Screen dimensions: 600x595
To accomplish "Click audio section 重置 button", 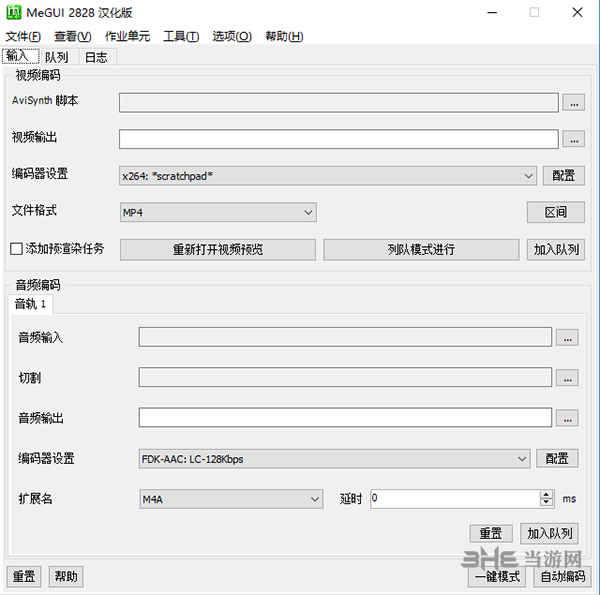I will [491, 533].
